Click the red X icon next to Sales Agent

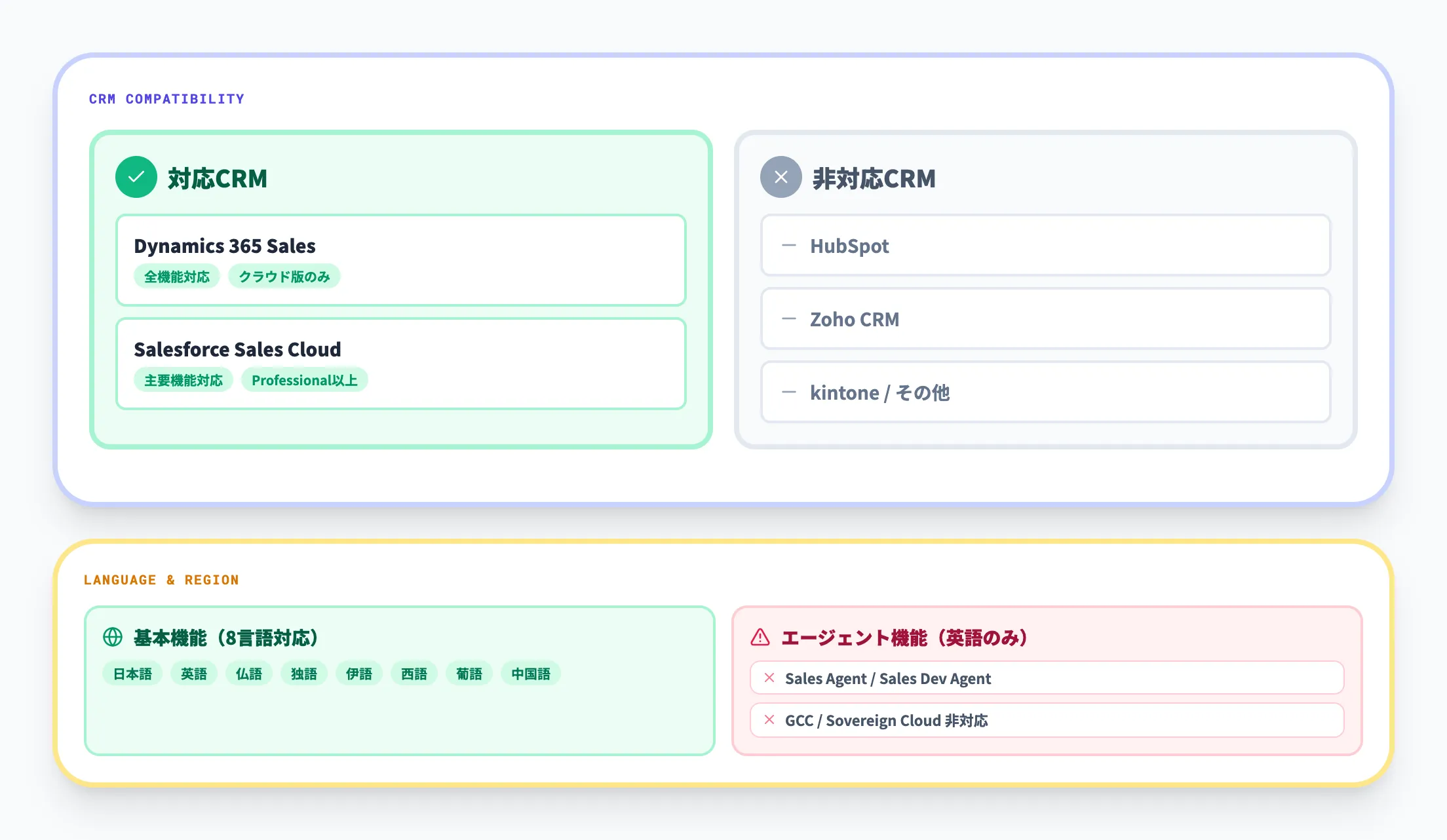coord(769,678)
